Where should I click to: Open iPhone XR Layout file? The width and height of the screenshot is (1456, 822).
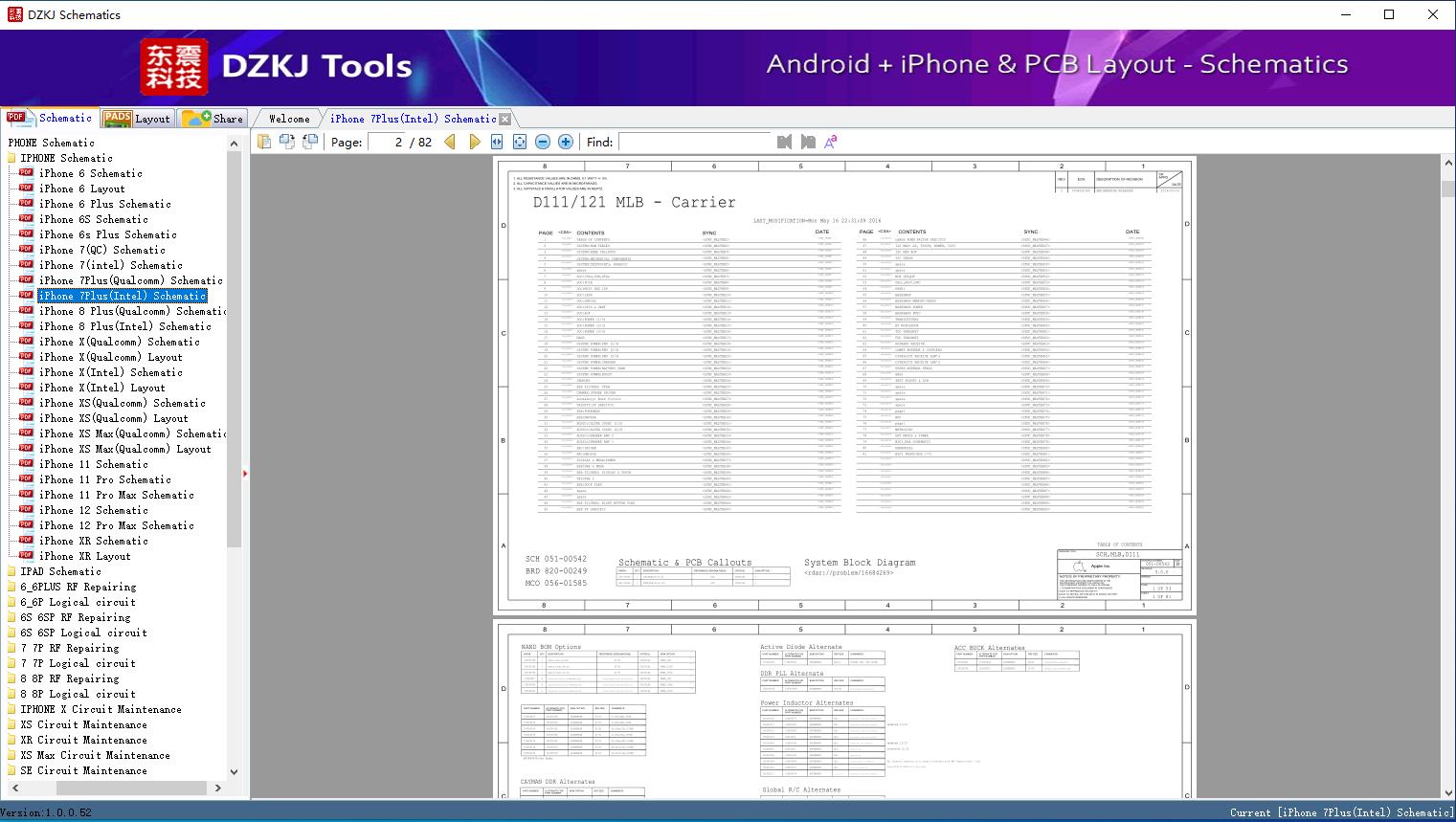click(84, 556)
